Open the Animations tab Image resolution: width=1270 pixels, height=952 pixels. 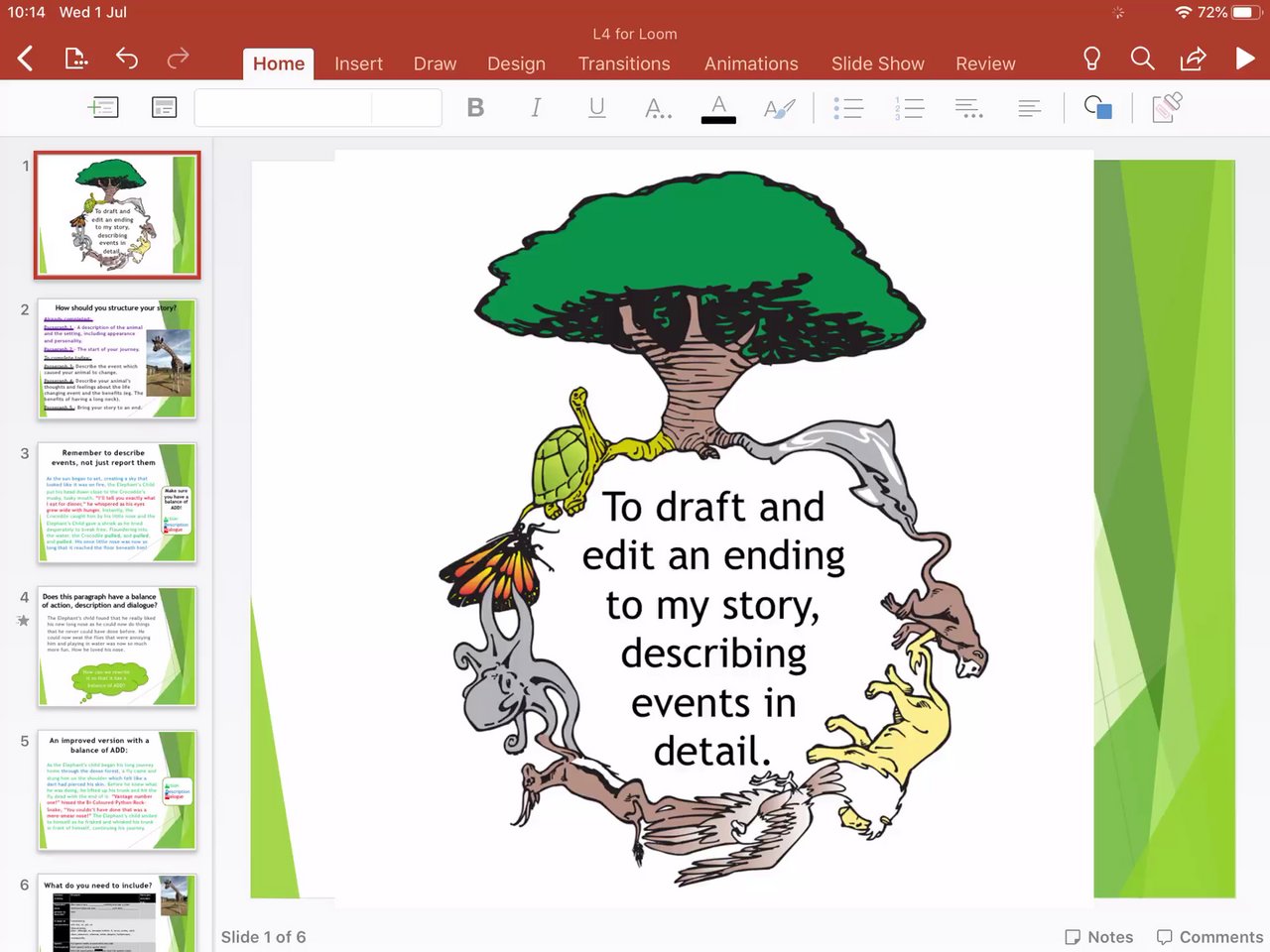tap(751, 63)
